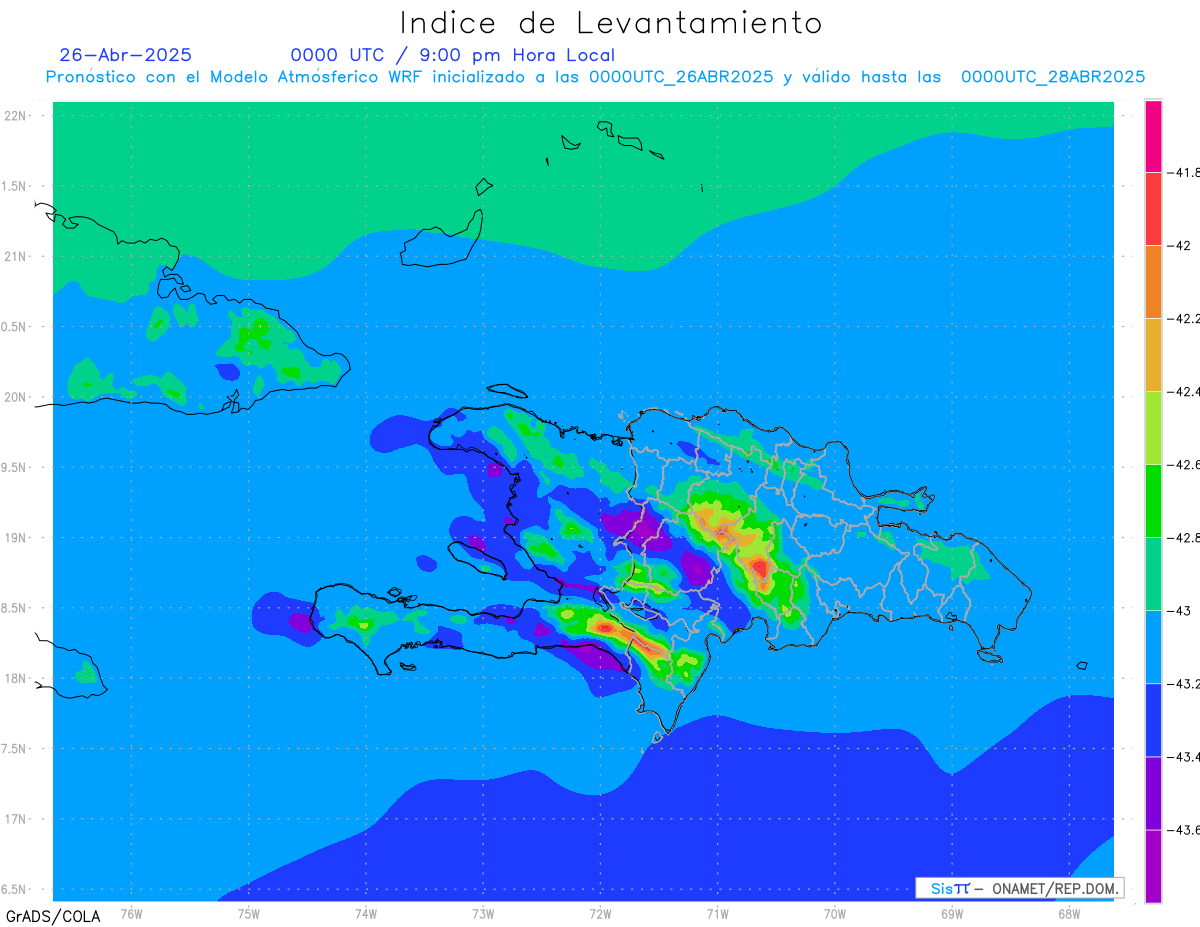This screenshot has height=927, width=1200.
Task: Click "0000 UTC / 9:00 pm Hora Local"
Action: (x=452, y=55)
